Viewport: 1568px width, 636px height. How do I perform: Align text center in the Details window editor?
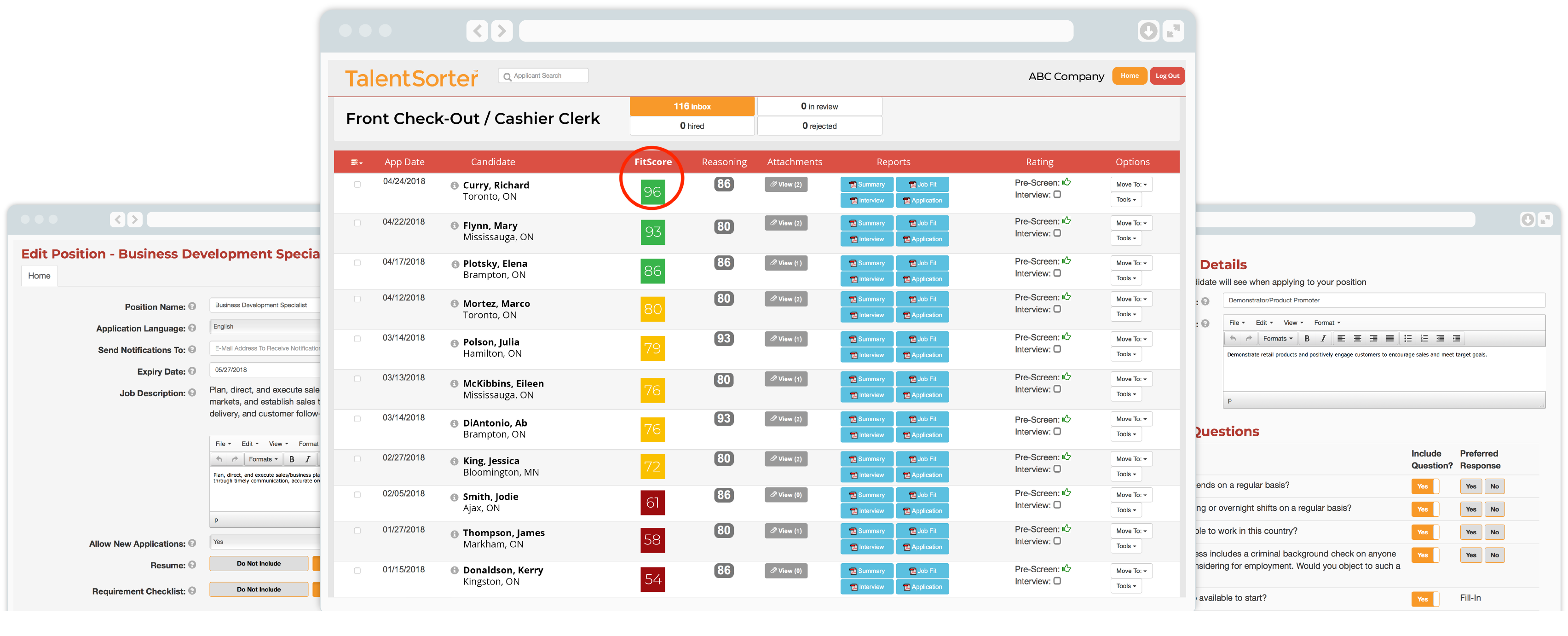[1357, 338]
